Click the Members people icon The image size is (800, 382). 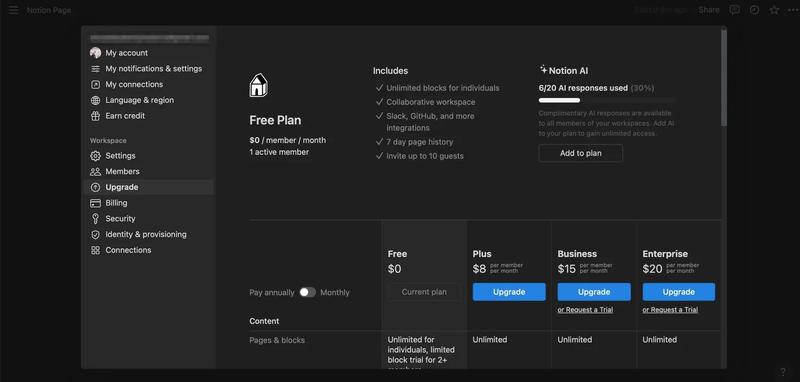point(95,172)
